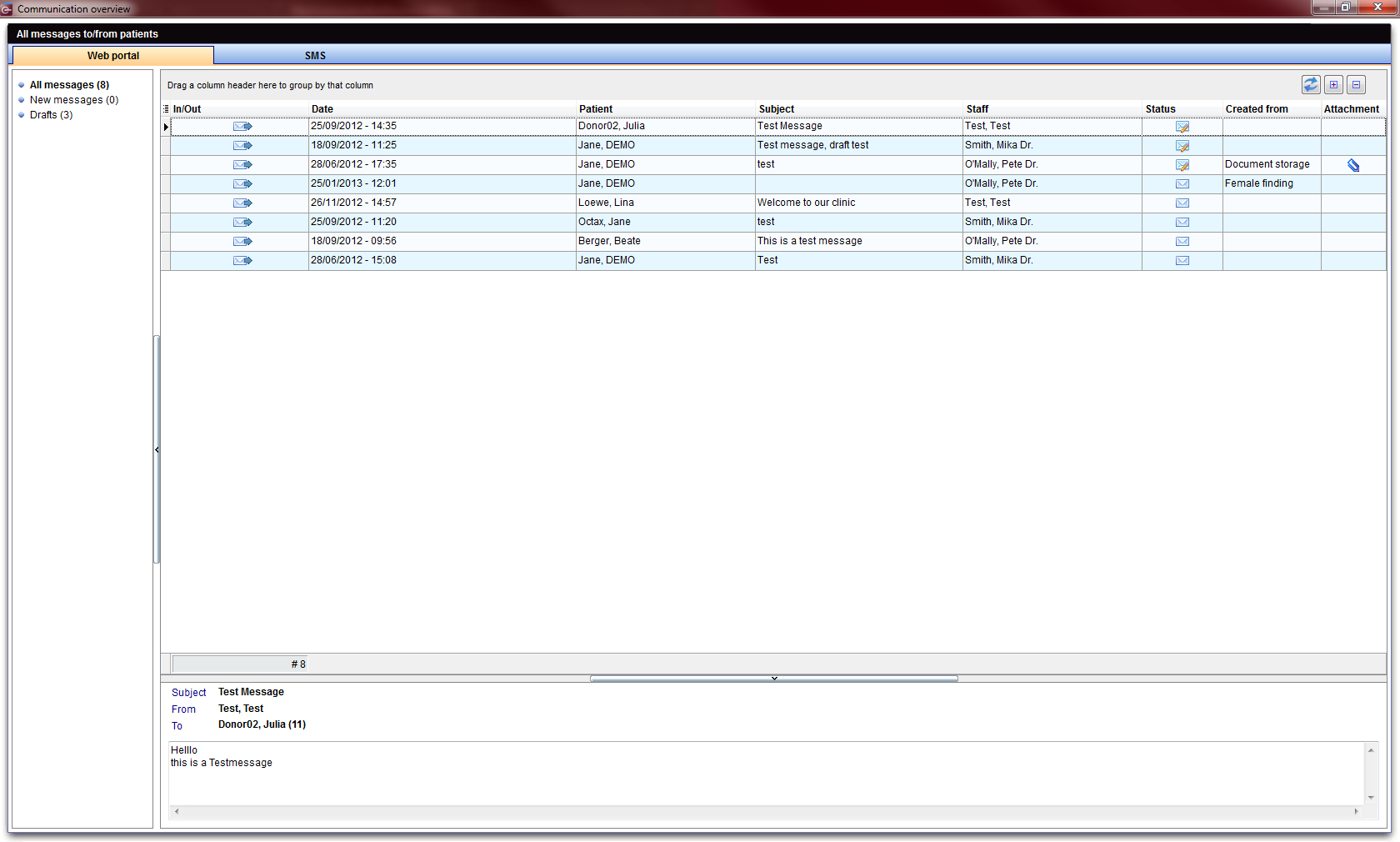Click the preview horizontal scroll-left arrow
Image resolution: width=1400 pixels, height=842 pixels.
click(177, 811)
